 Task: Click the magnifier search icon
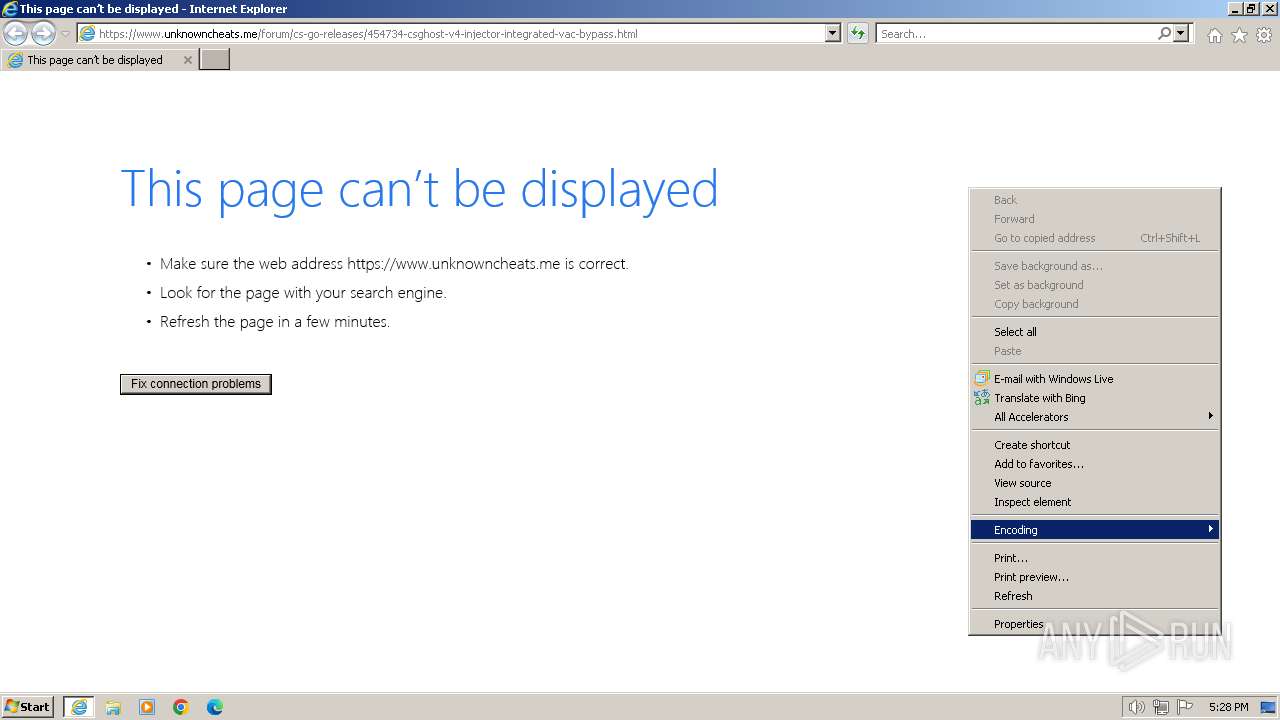coord(1164,33)
